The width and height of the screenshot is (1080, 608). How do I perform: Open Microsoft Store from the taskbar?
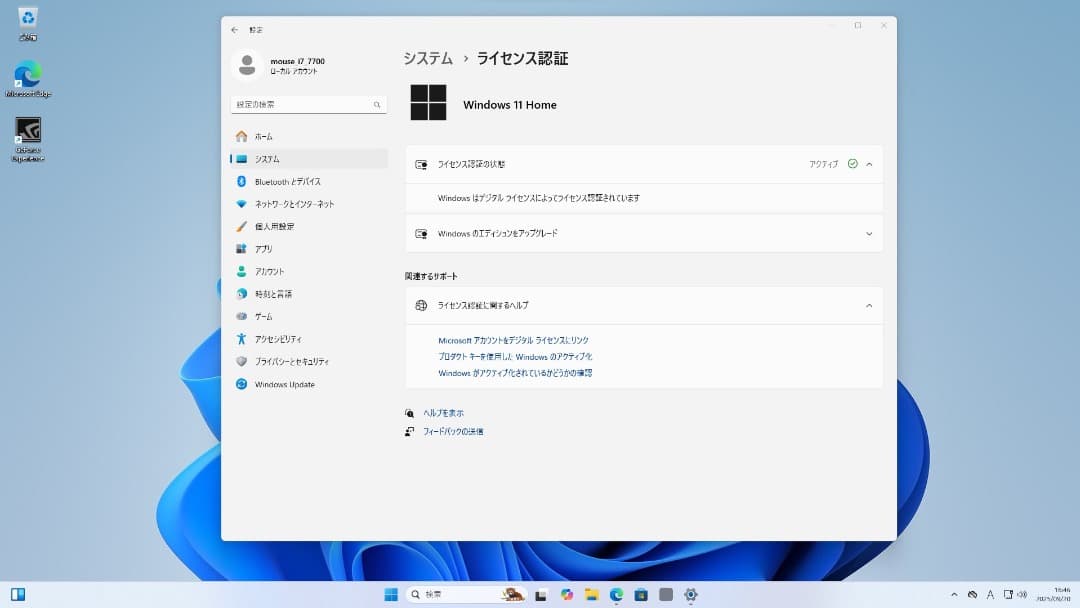[641, 593]
